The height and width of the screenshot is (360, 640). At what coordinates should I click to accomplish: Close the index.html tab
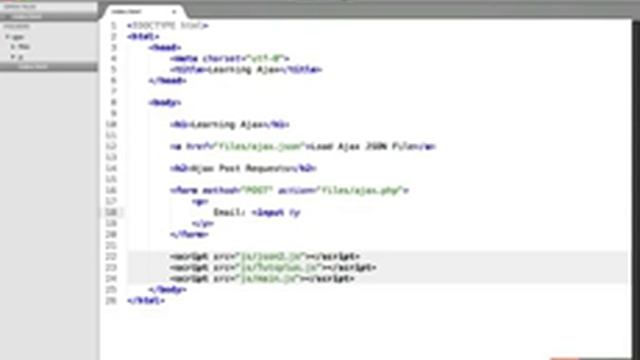click(174, 12)
